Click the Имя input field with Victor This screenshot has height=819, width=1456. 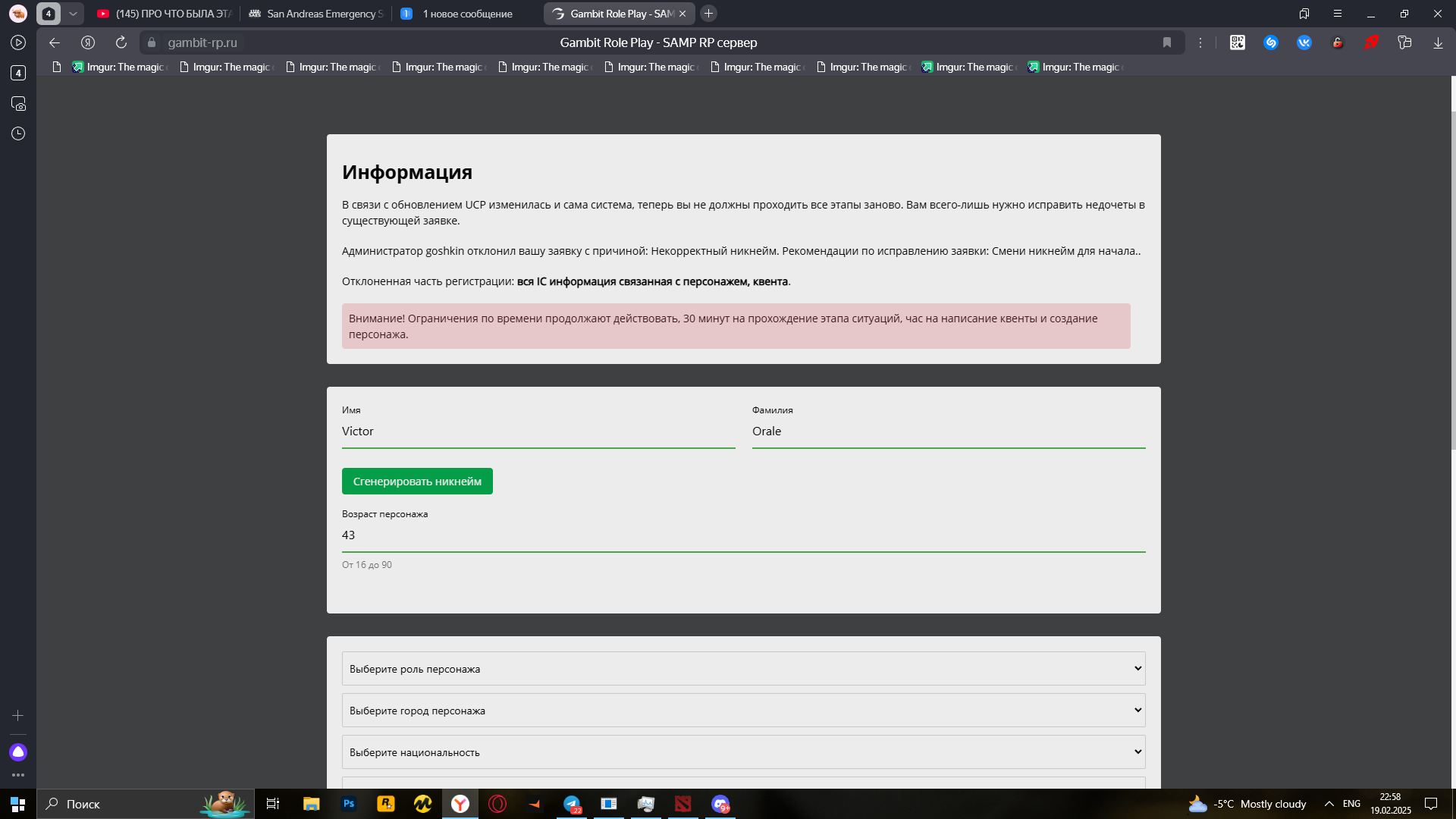[538, 431]
